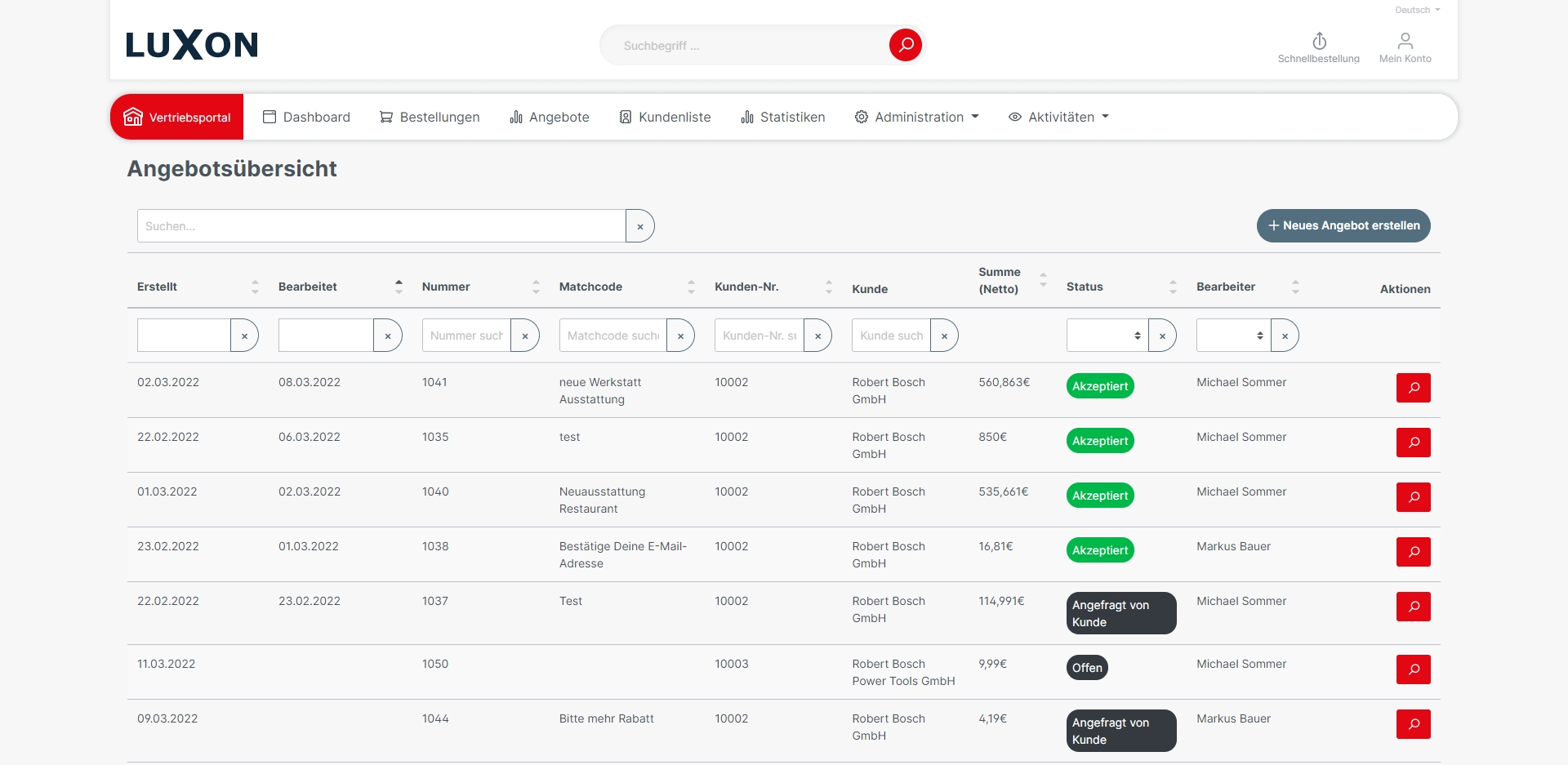Focus the Kunden-Nr. filter input
Viewport: 1568px width, 765px height.
[759, 336]
